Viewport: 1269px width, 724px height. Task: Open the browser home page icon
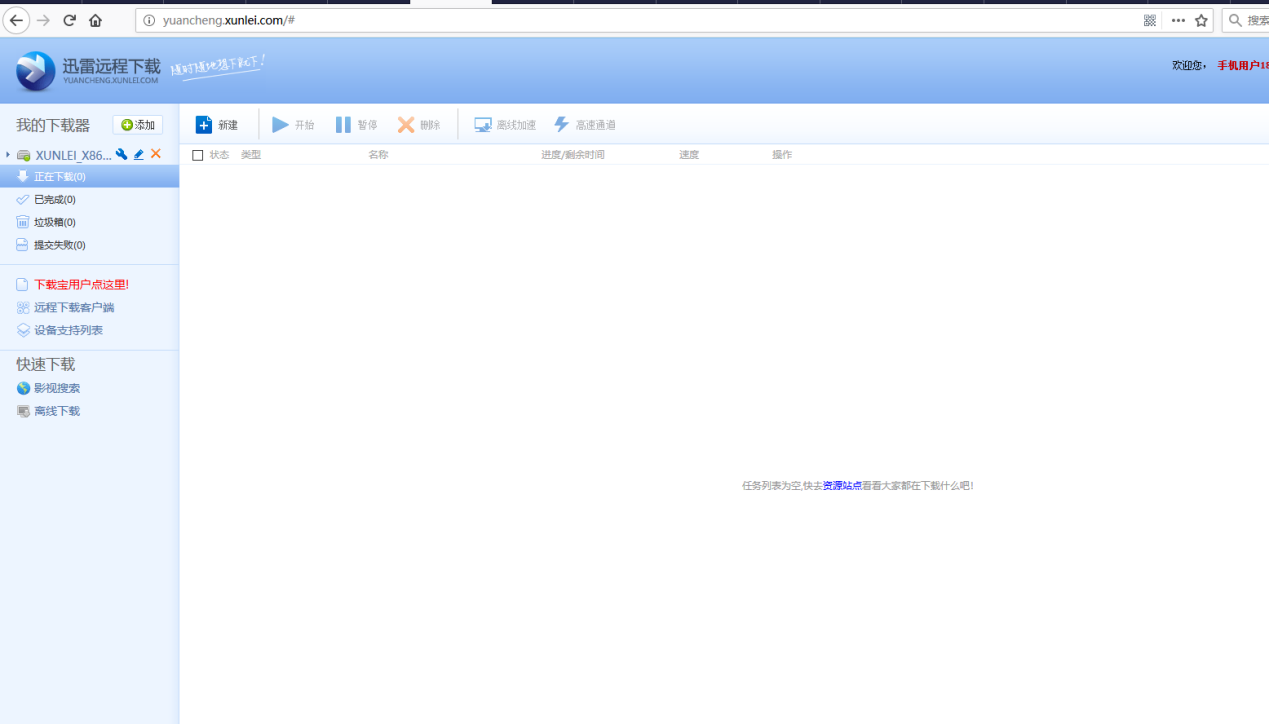coord(95,20)
